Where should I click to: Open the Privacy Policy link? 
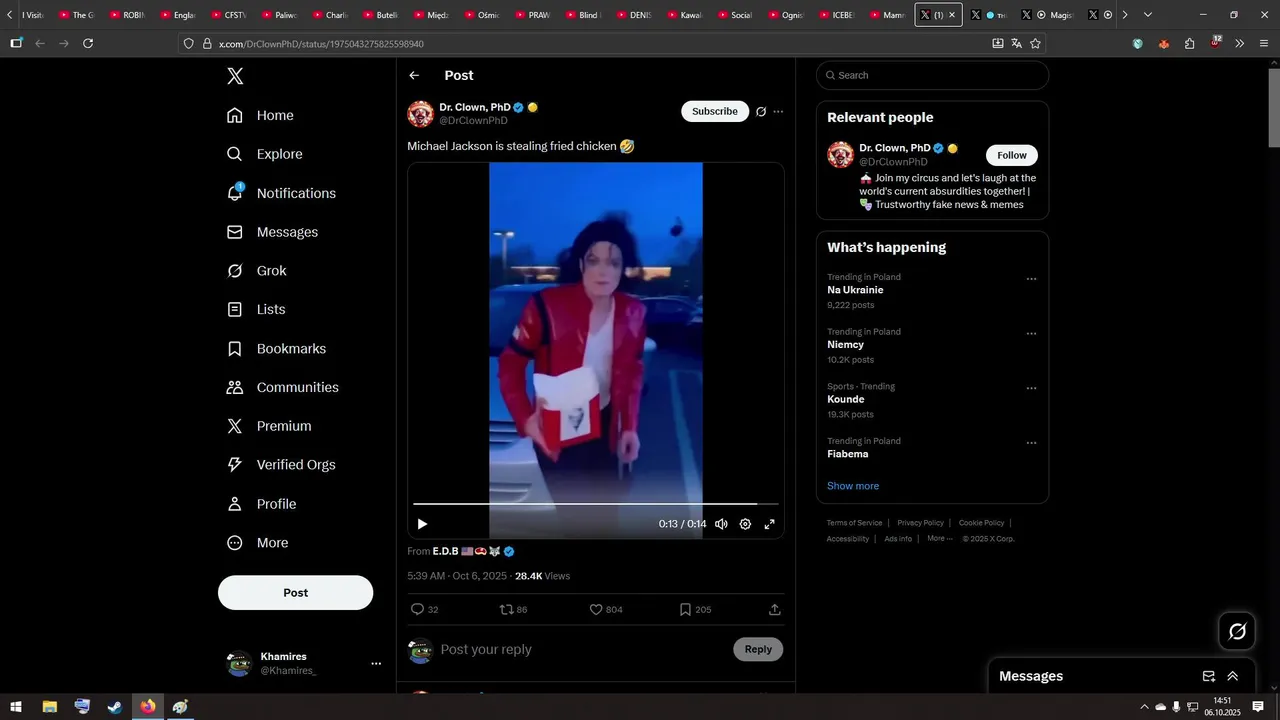[x=920, y=523]
